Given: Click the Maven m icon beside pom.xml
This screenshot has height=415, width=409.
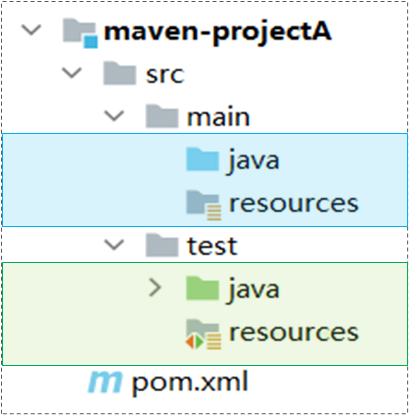Looking at the screenshot, I should [105, 381].
